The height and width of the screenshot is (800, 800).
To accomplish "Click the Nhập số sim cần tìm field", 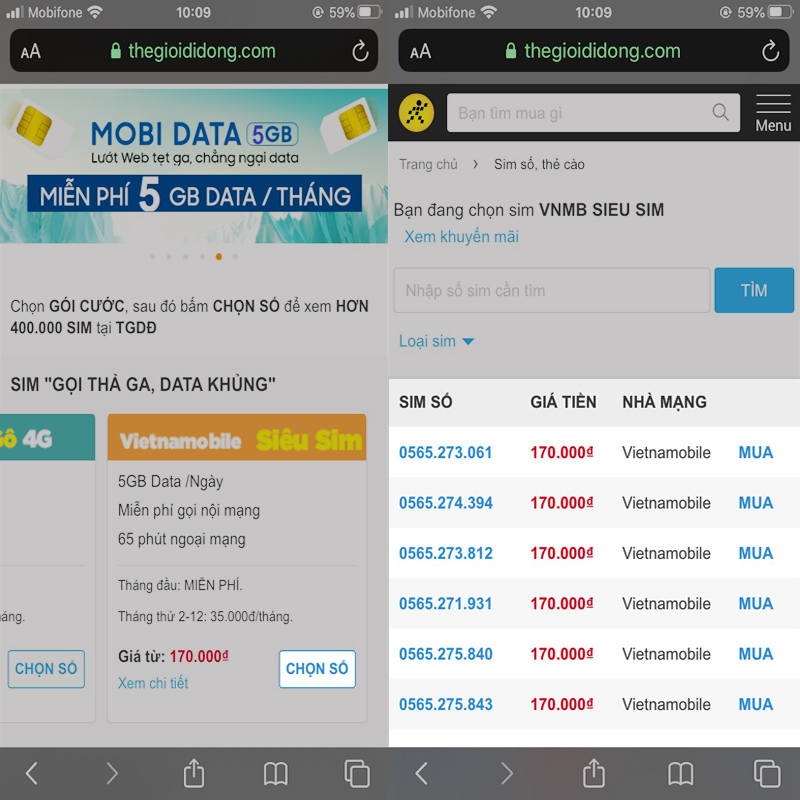I will pos(552,290).
